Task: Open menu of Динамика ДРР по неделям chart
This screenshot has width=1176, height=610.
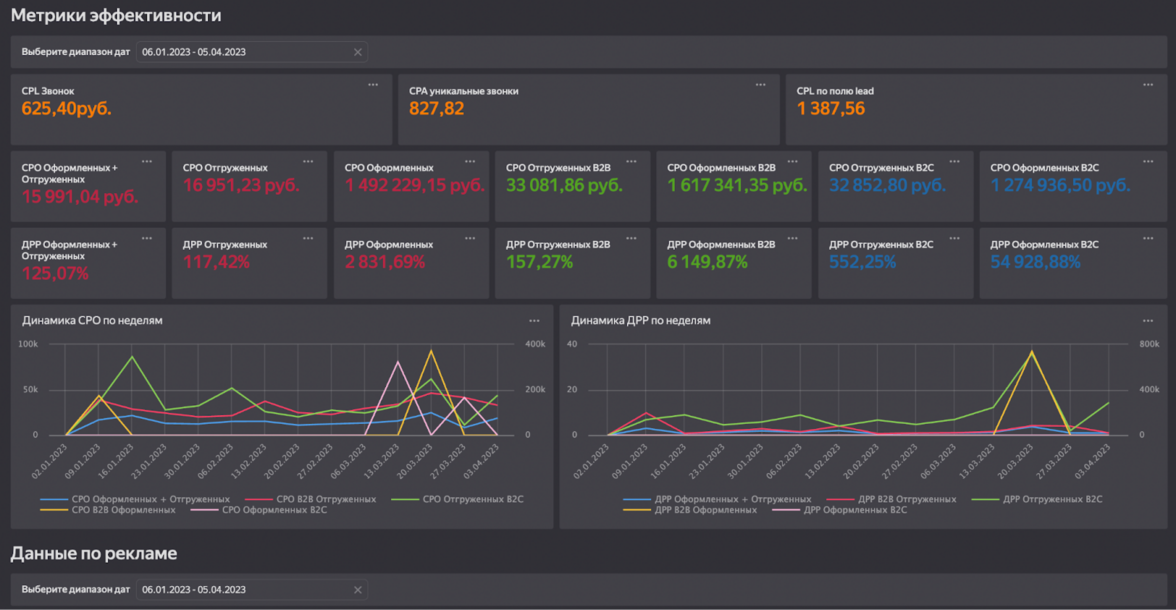Action: pyautogui.click(x=1147, y=321)
